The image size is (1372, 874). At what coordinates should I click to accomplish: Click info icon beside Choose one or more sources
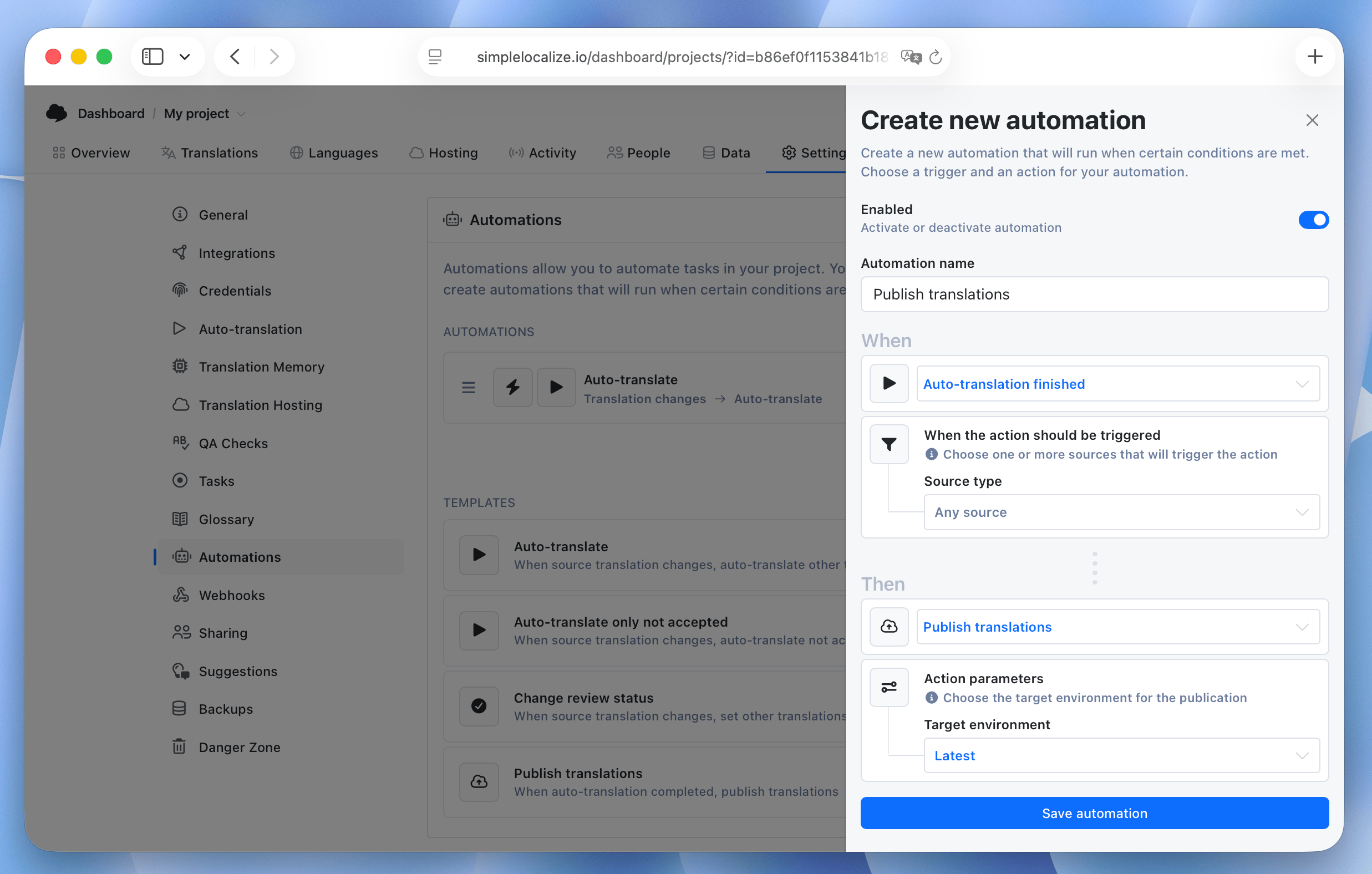coord(931,454)
